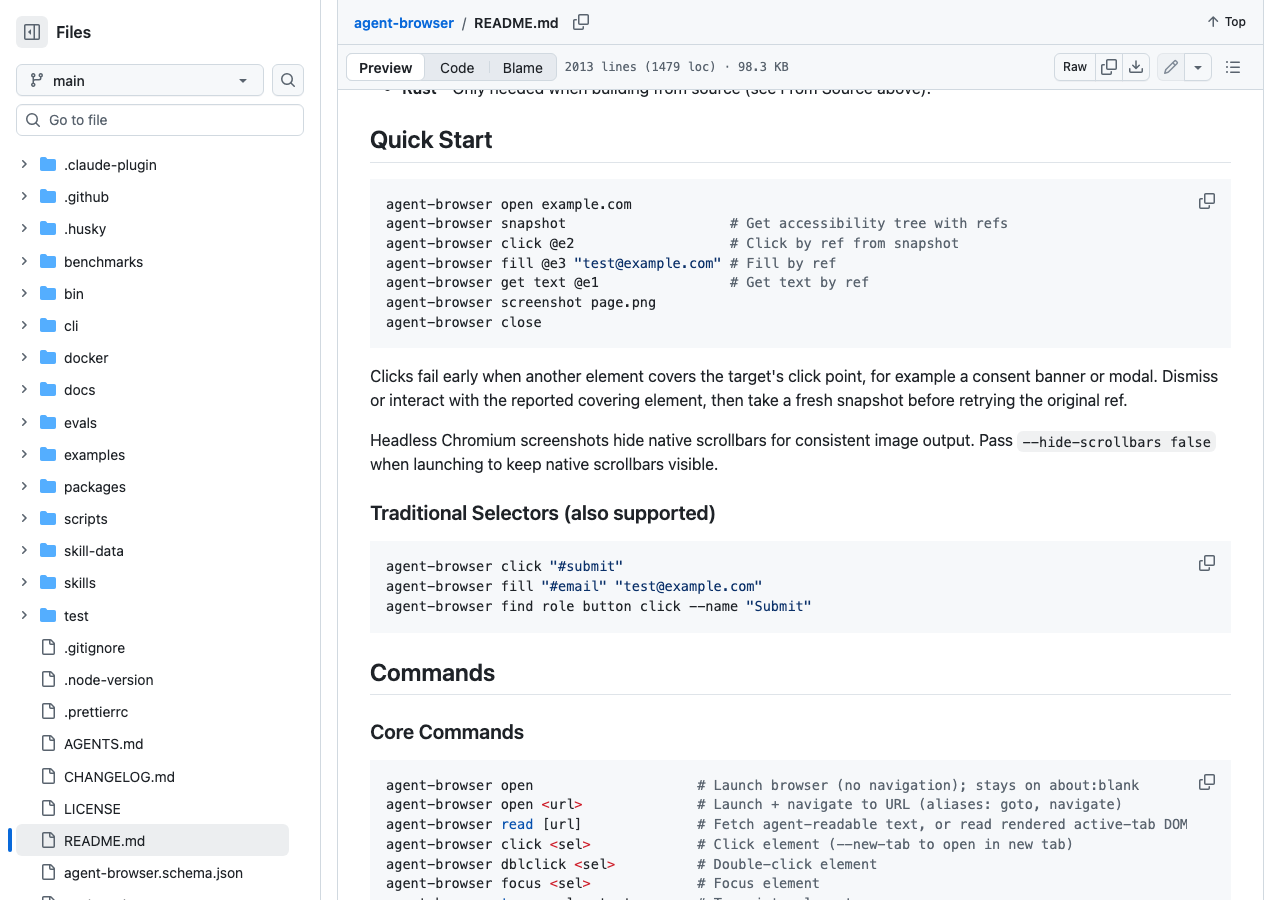Image resolution: width=1280 pixels, height=900 pixels.
Task: Click the LICENSE file icon
Action: [48, 808]
